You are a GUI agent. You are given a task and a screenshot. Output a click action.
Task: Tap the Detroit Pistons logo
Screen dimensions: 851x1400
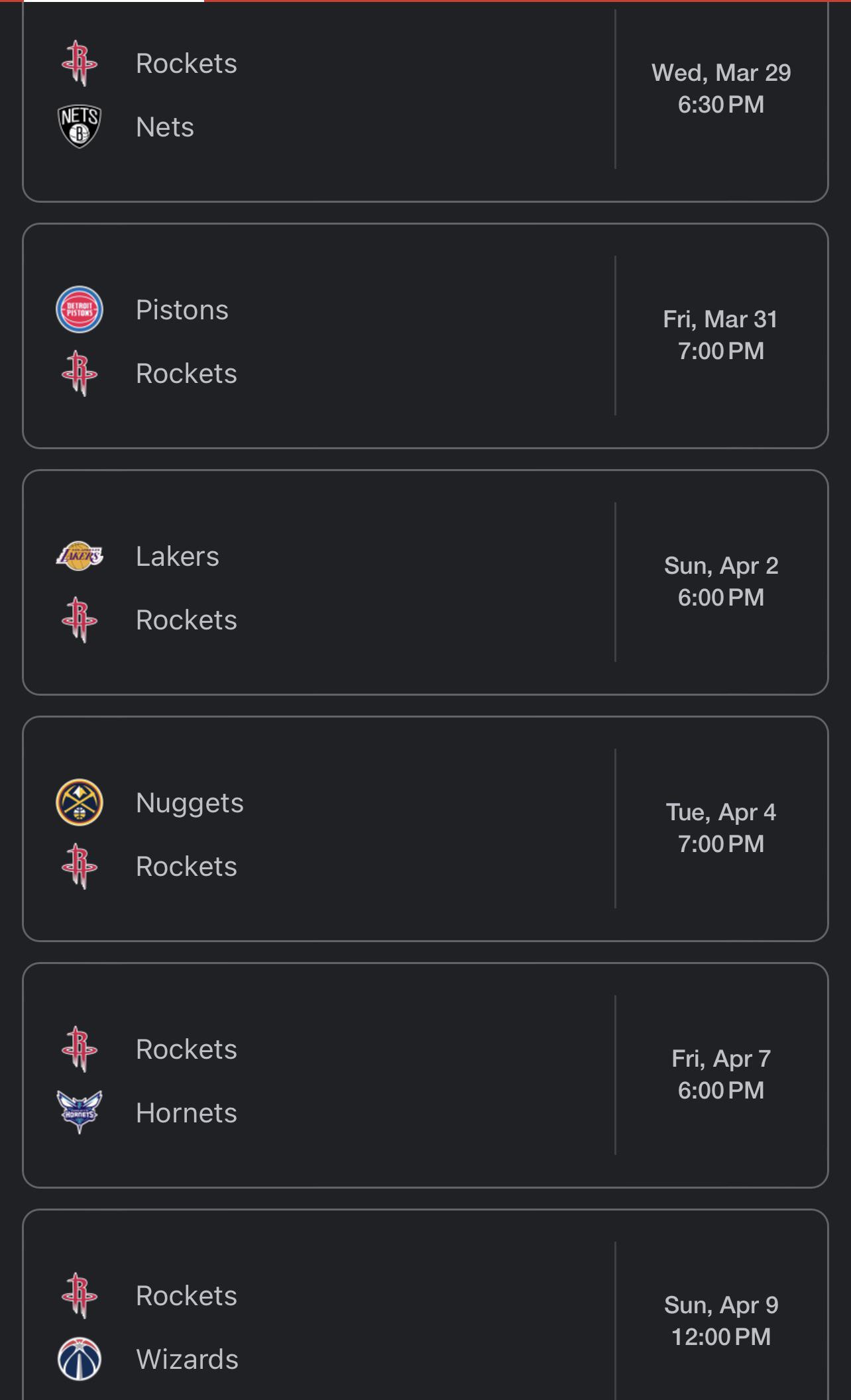[x=80, y=309]
